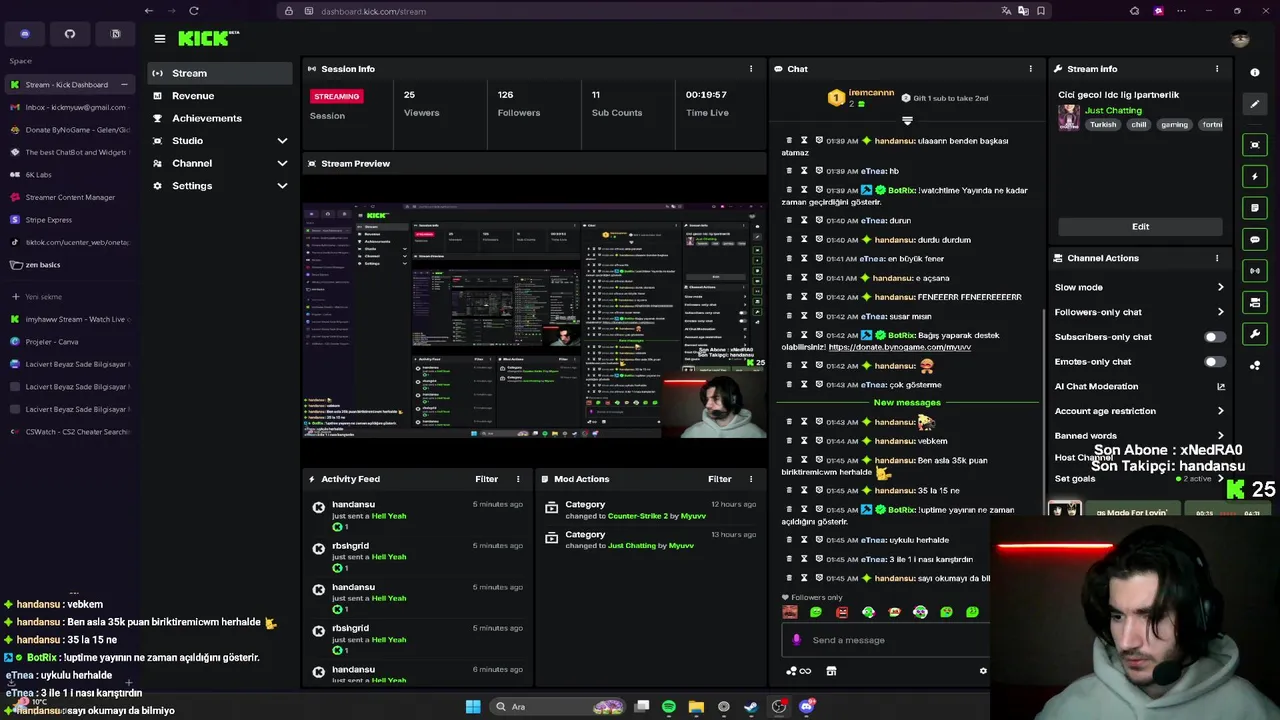Click the 126 Followers stat
Screen dimensions: 1280x720
coord(518,103)
